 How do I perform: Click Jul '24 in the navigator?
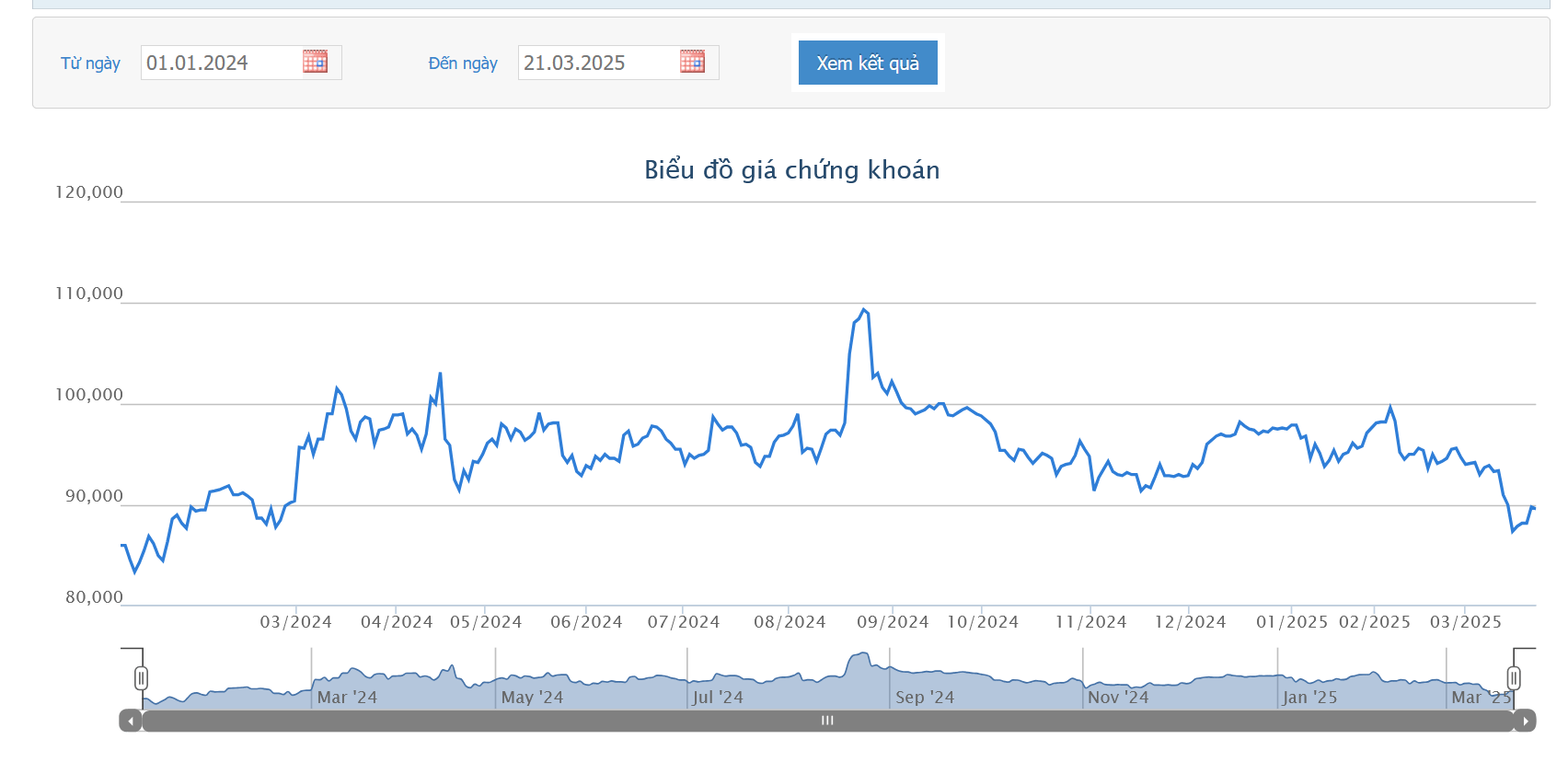pos(718,698)
